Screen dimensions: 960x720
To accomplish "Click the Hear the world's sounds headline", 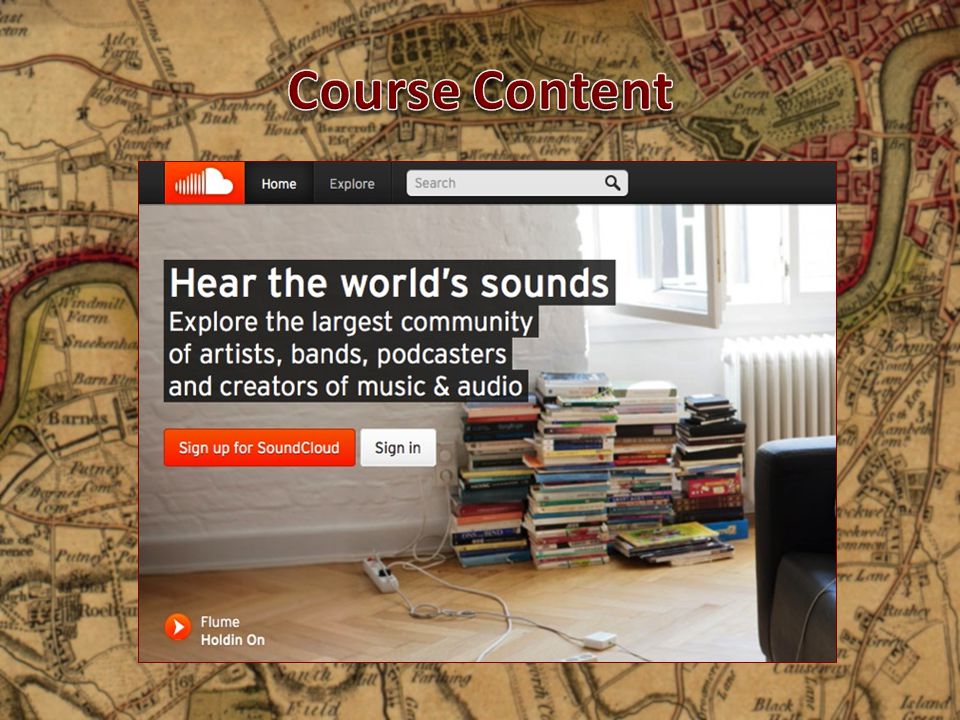I will [389, 283].
